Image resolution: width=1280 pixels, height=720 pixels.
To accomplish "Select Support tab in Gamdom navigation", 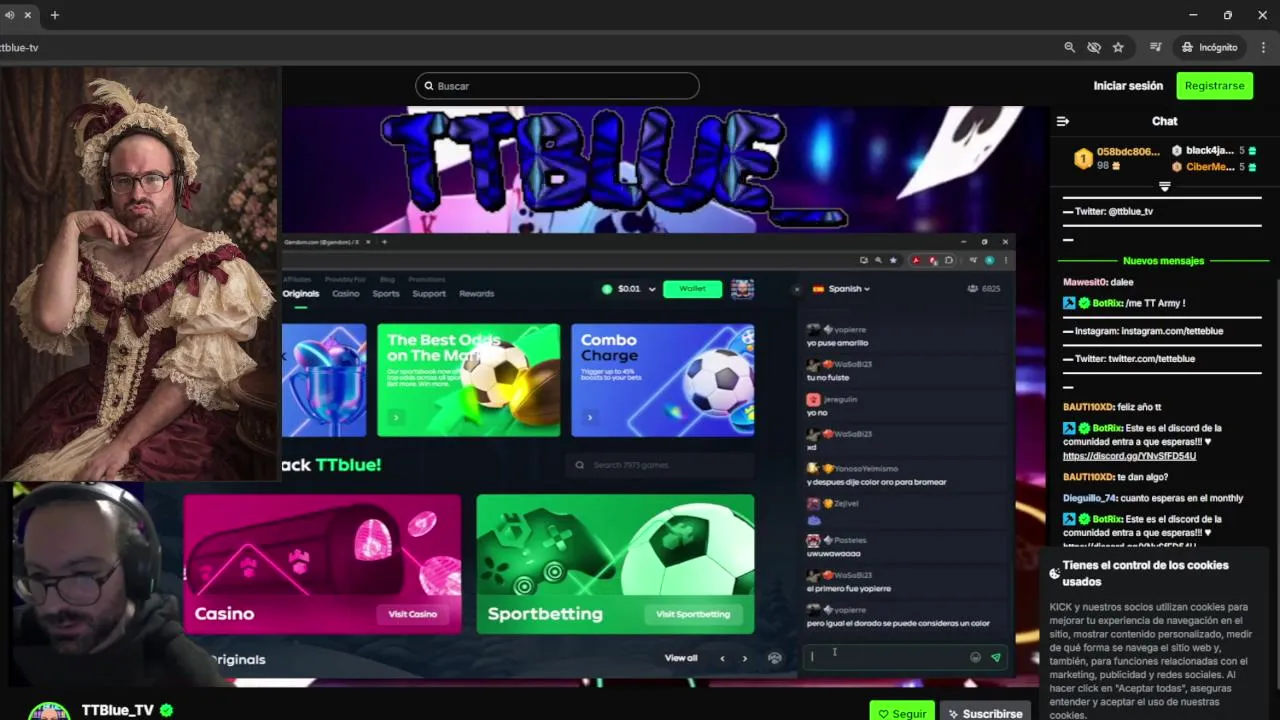I will pyautogui.click(x=429, y=293).
